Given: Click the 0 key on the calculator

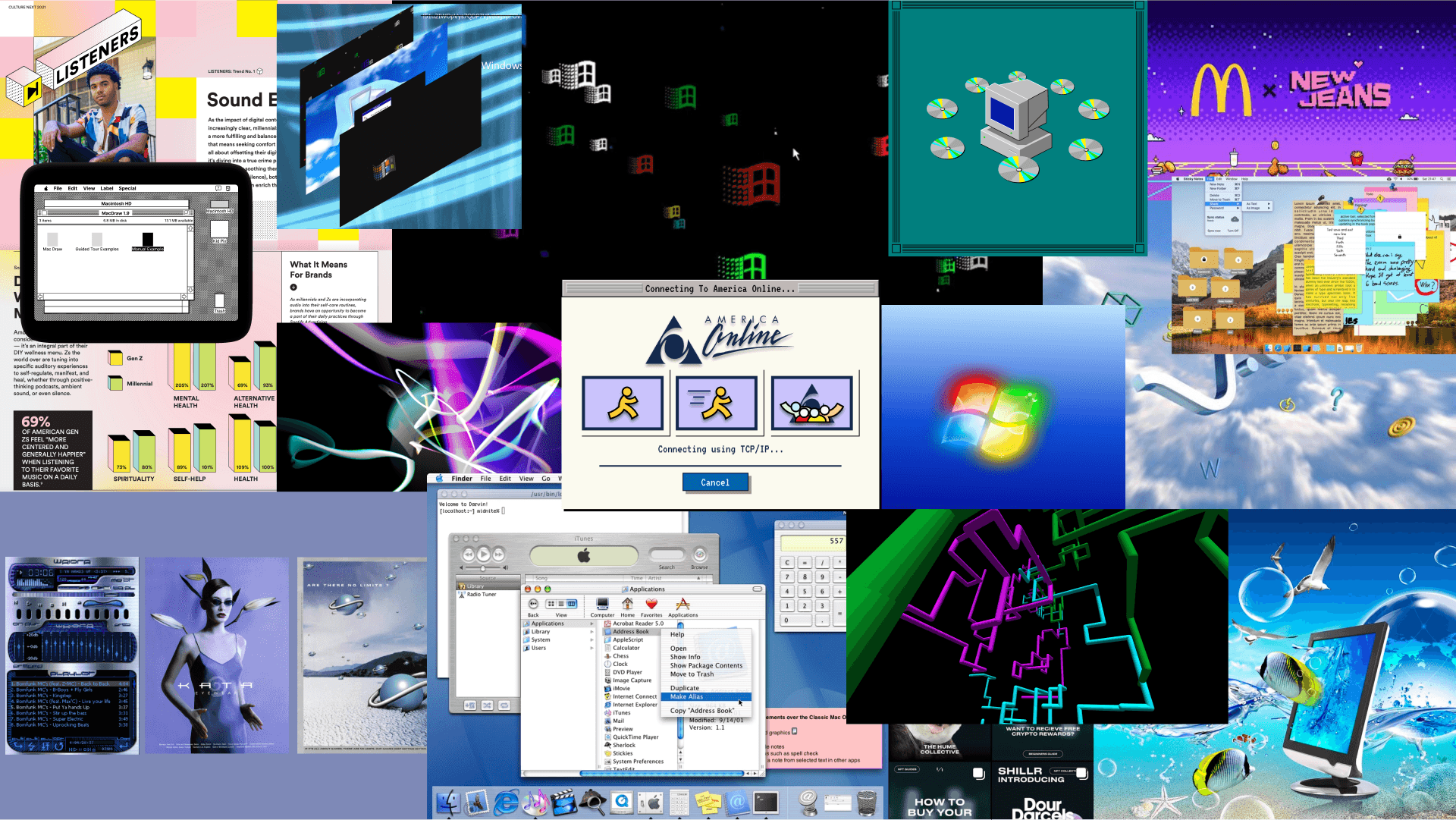Looking at the screenshot, I should click(795, 620).
